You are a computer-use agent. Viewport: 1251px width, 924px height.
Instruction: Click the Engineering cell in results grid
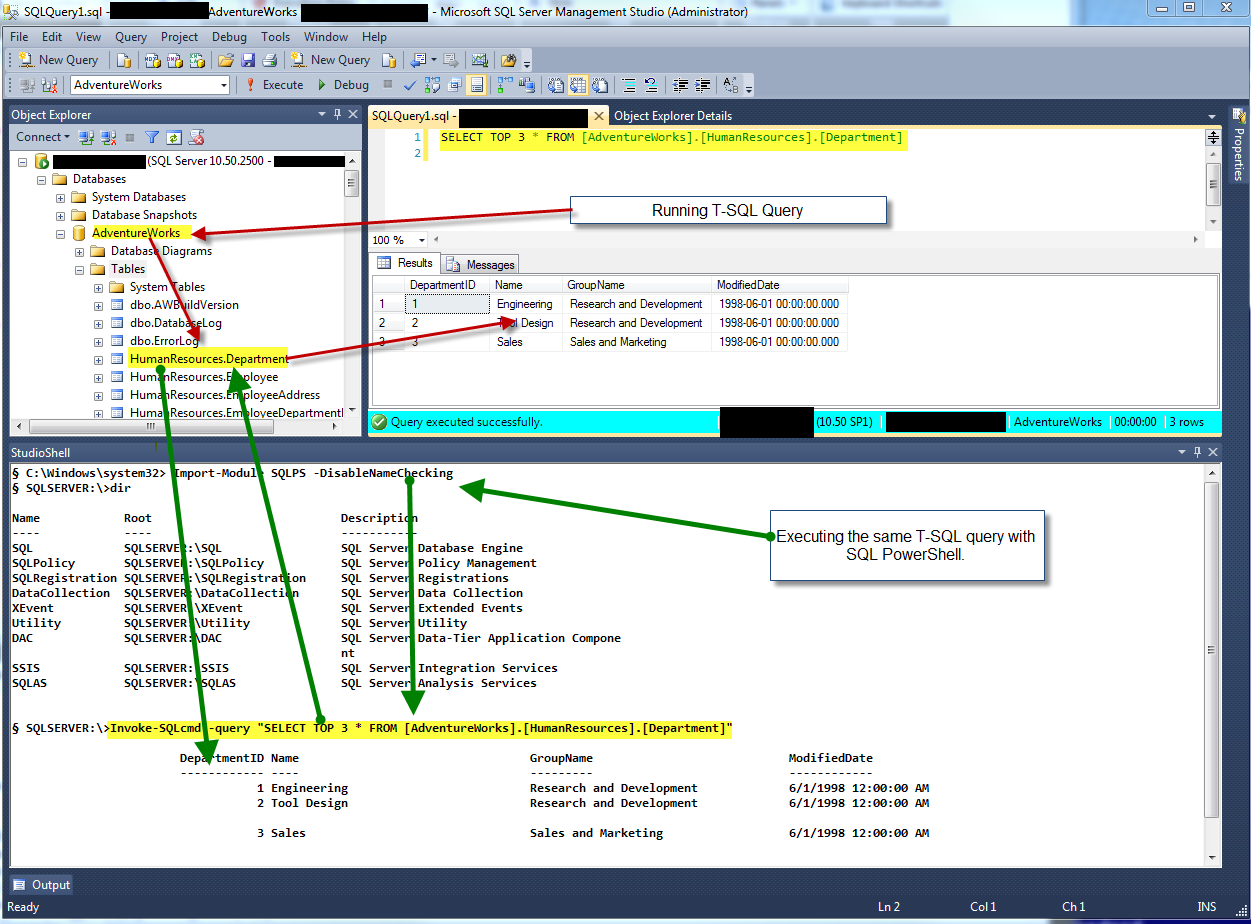pos(525,304)
